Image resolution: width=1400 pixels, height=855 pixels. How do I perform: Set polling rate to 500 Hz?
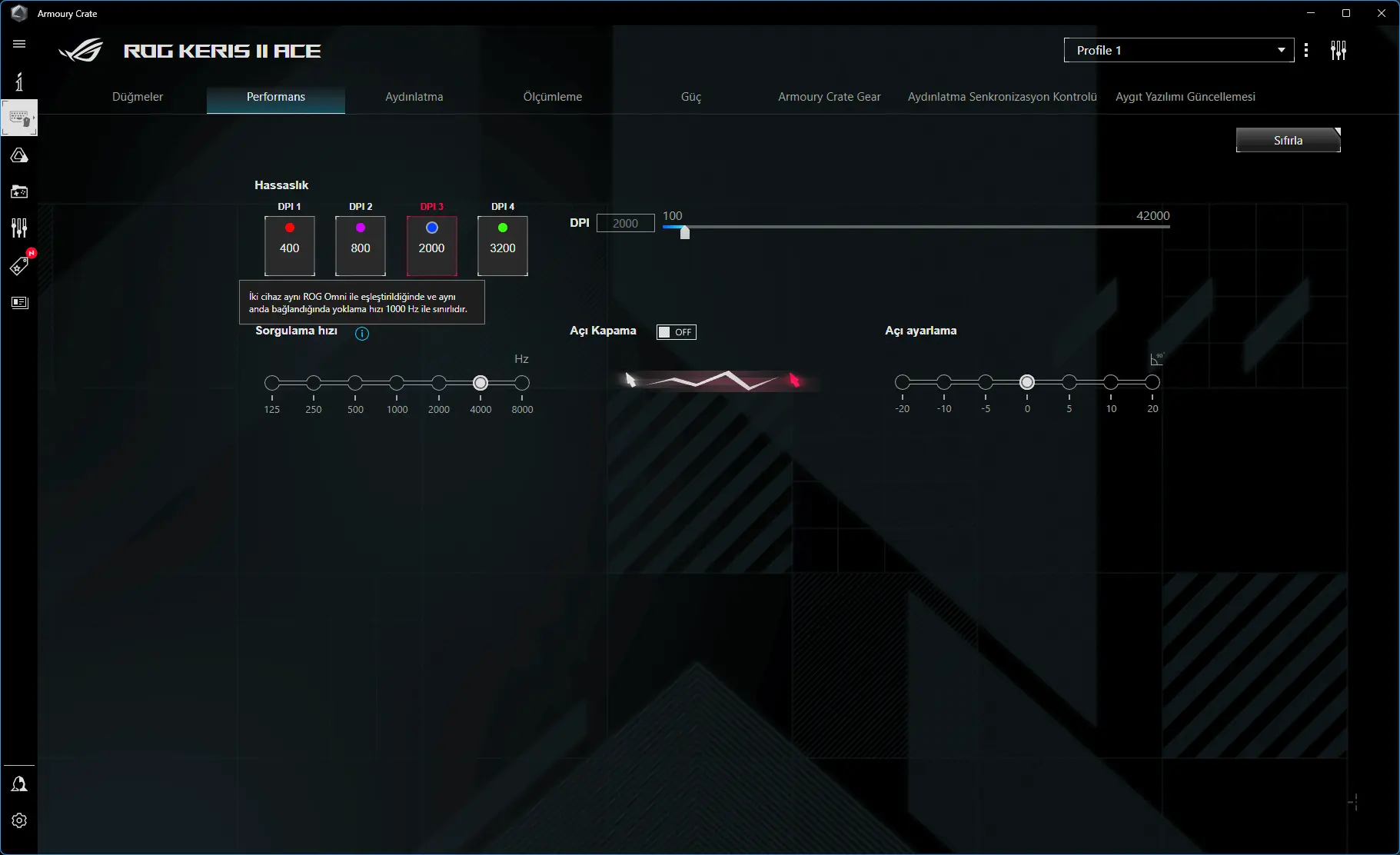355,383
